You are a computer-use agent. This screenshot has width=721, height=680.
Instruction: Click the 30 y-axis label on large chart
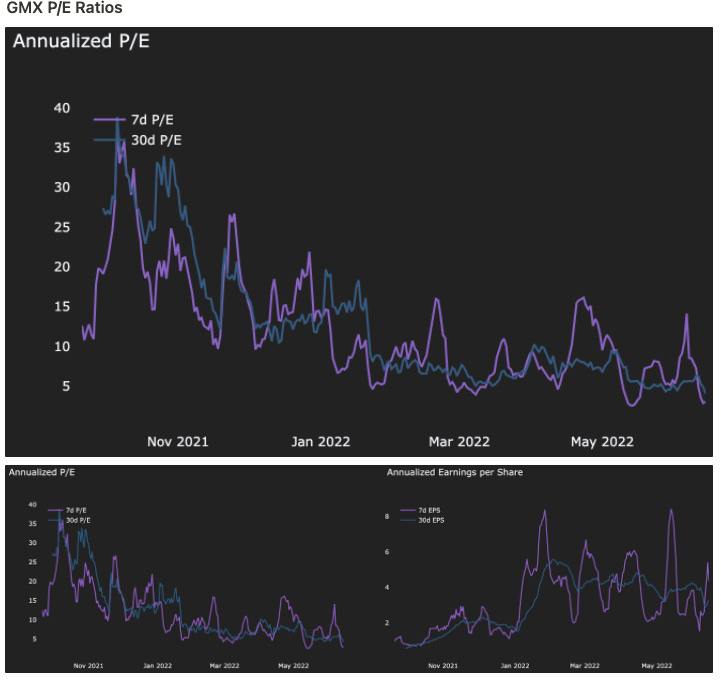point(62,187)
